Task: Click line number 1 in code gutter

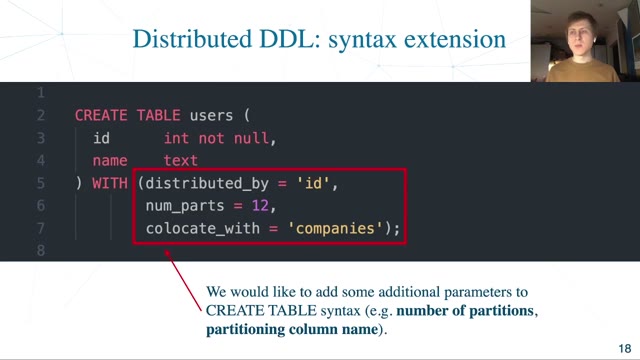Action: coord(41,93)
